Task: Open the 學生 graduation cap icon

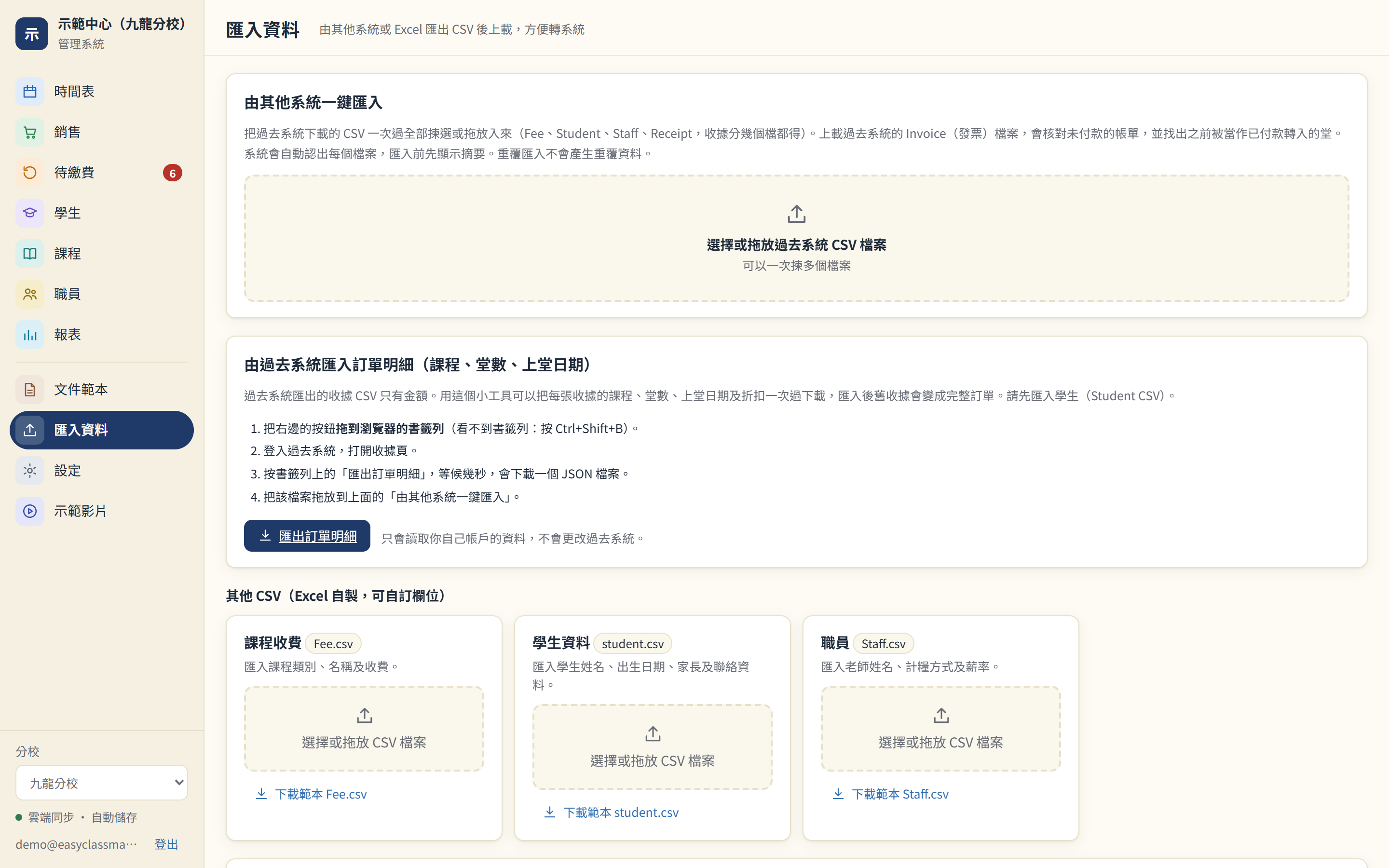Action: (30, 214)
